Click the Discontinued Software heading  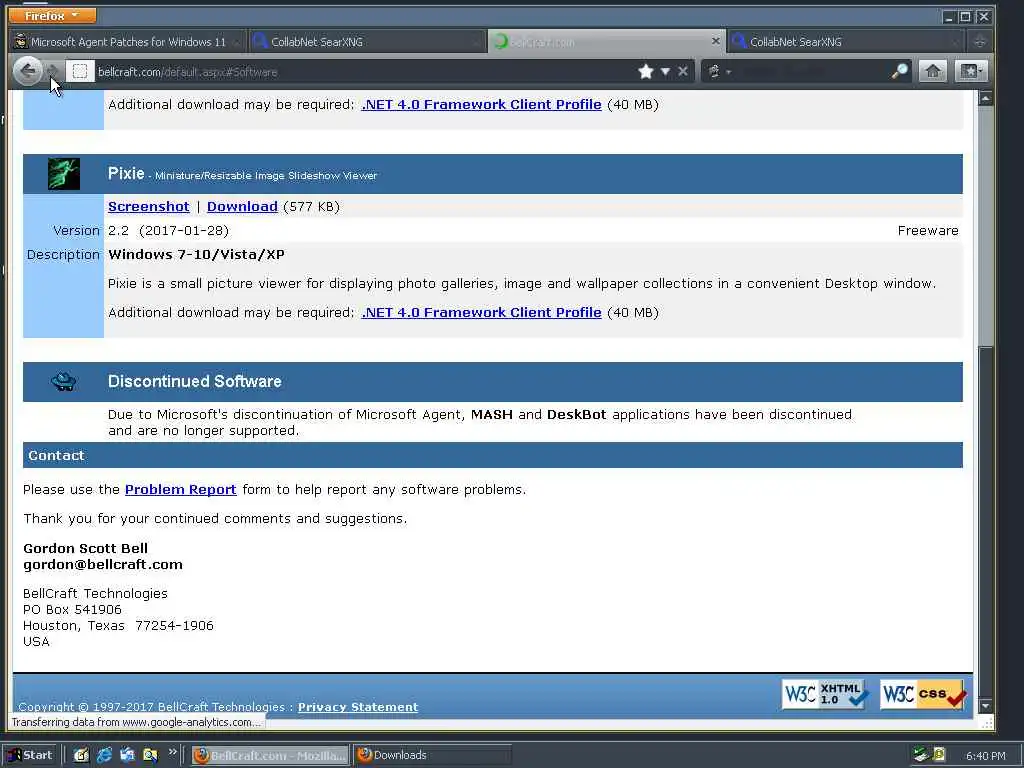click(195, 381)
